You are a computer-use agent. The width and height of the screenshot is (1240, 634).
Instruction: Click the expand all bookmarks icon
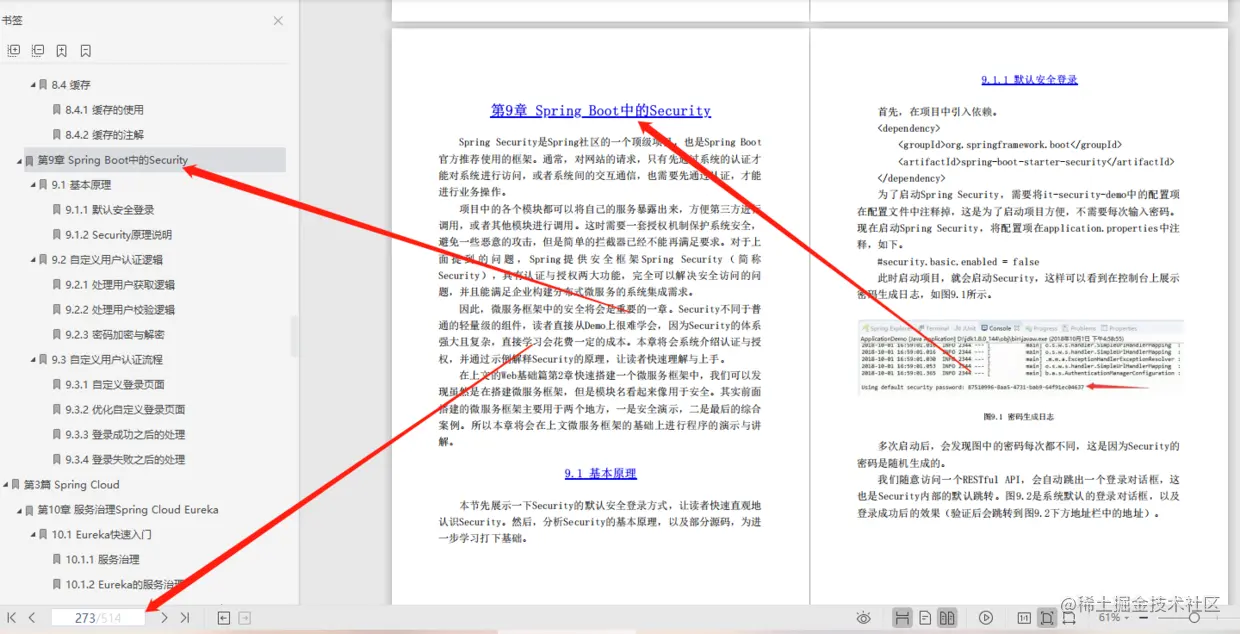coord(14,50)
